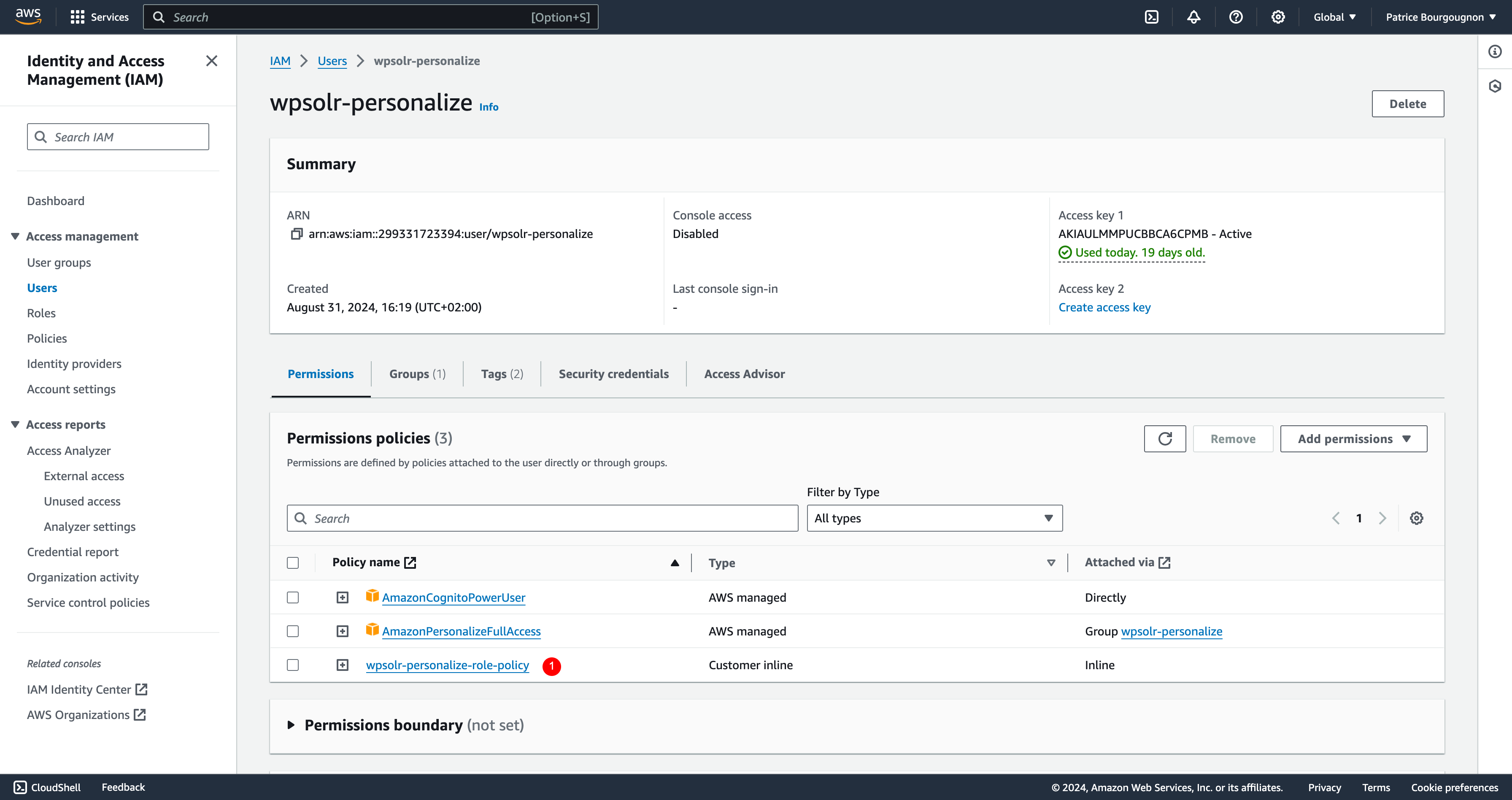Click the AmazonPersonalizeFullAccess policy cube icon
The width and height of the screenshot is (1512, 800).
tap(372, 630)
